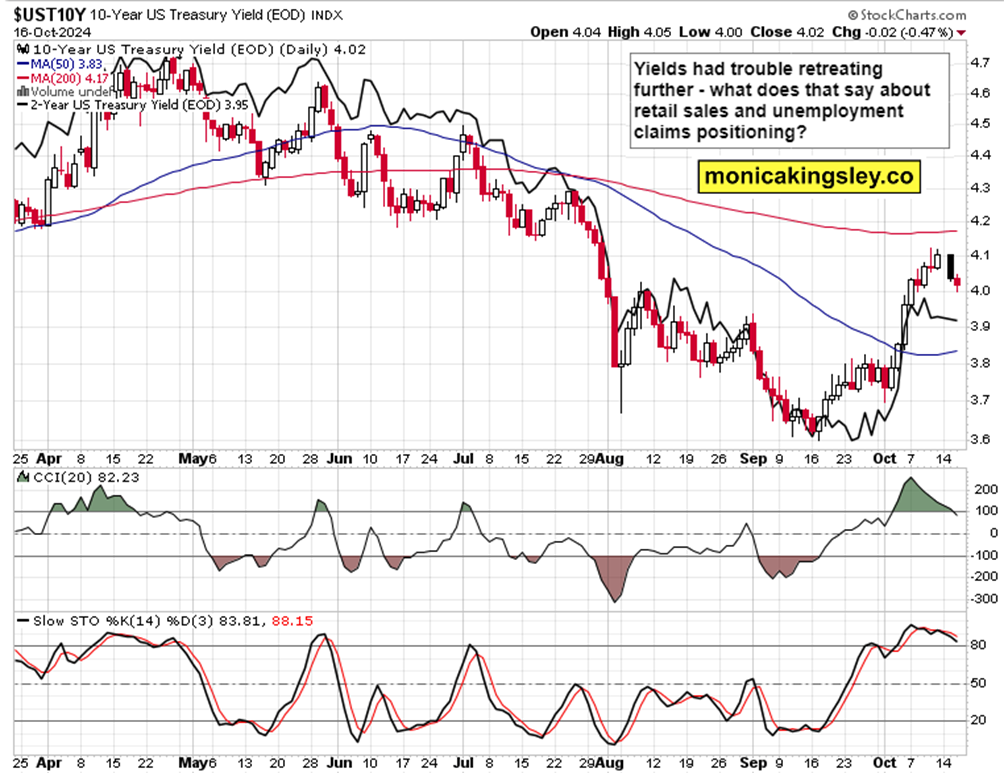Click the latest candlestick near 4.0 yield
Image resolution: width=1004 pixels, height=773 pixels.
957,284
